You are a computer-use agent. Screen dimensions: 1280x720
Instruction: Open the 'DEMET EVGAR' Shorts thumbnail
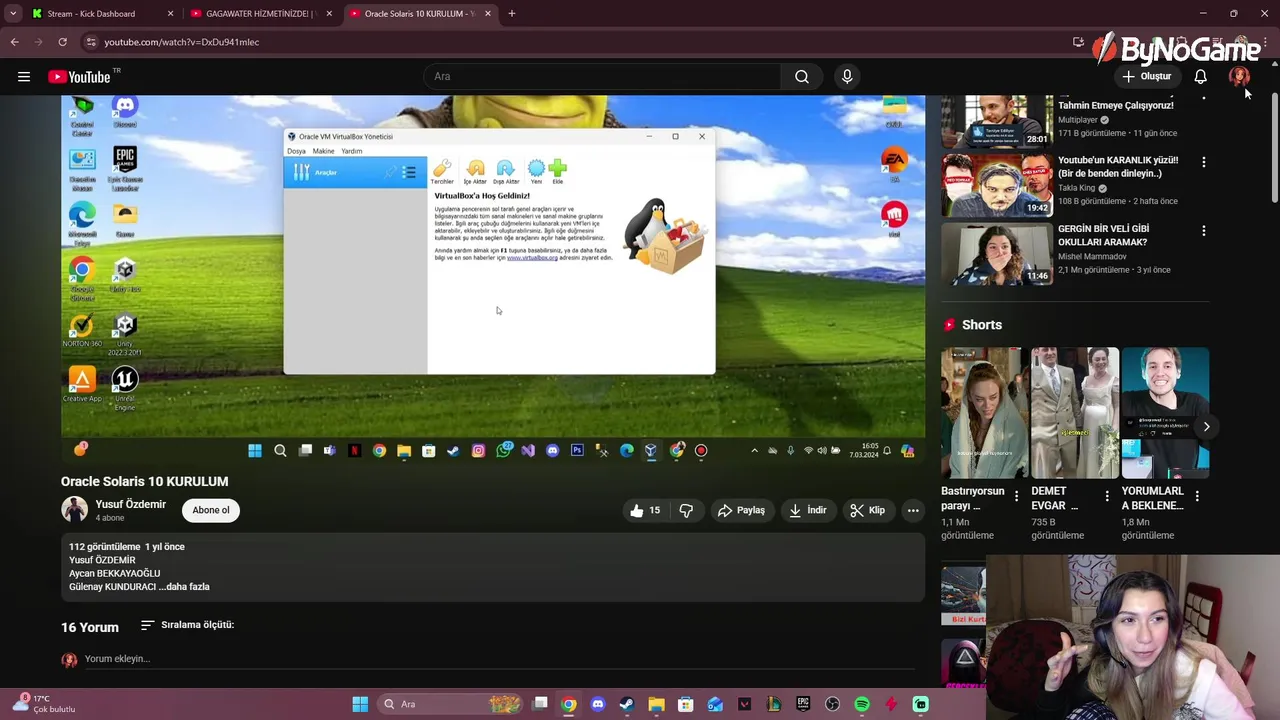[x=1074, y=413]
